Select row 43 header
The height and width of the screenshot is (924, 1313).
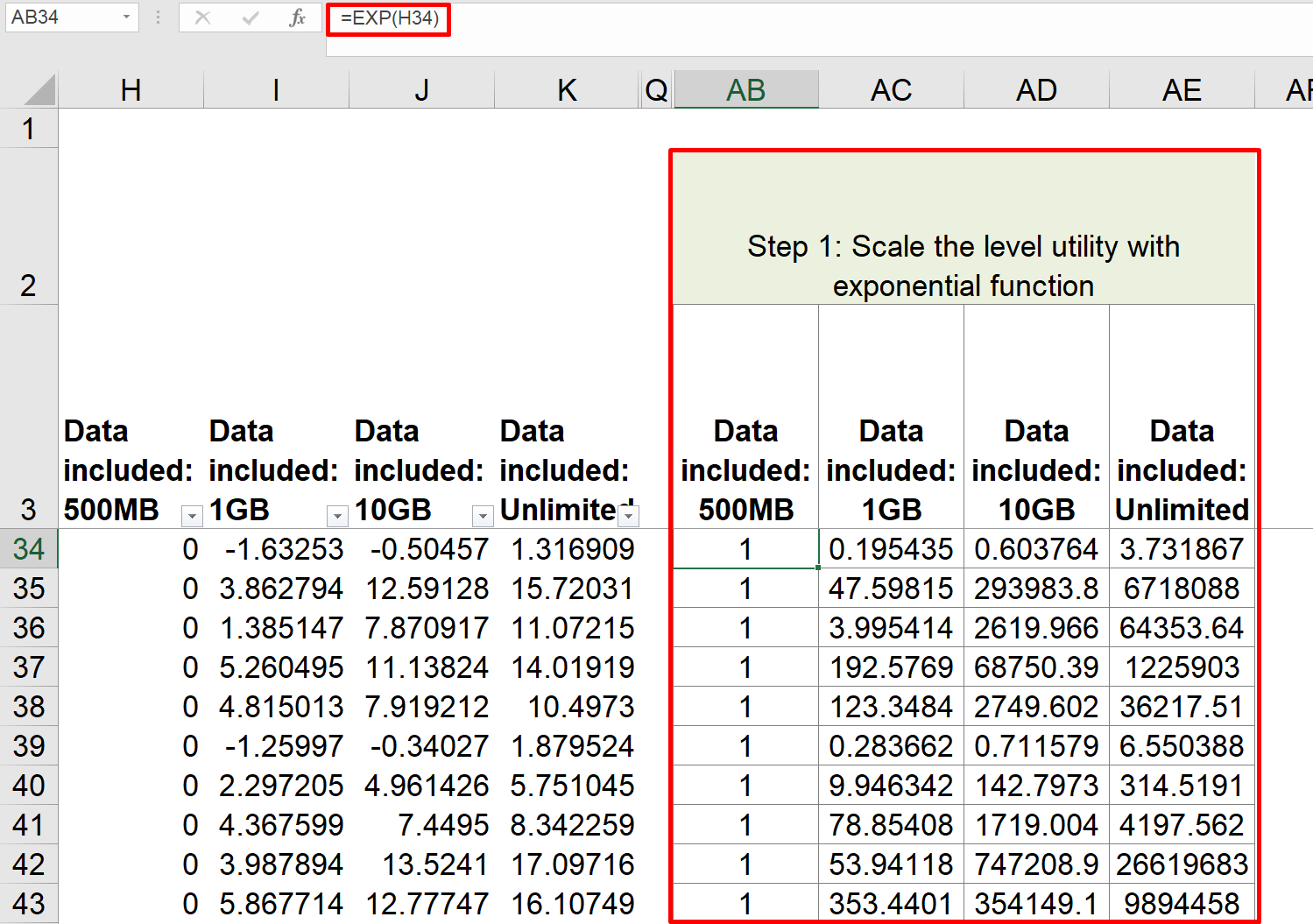tap(29, 904)
